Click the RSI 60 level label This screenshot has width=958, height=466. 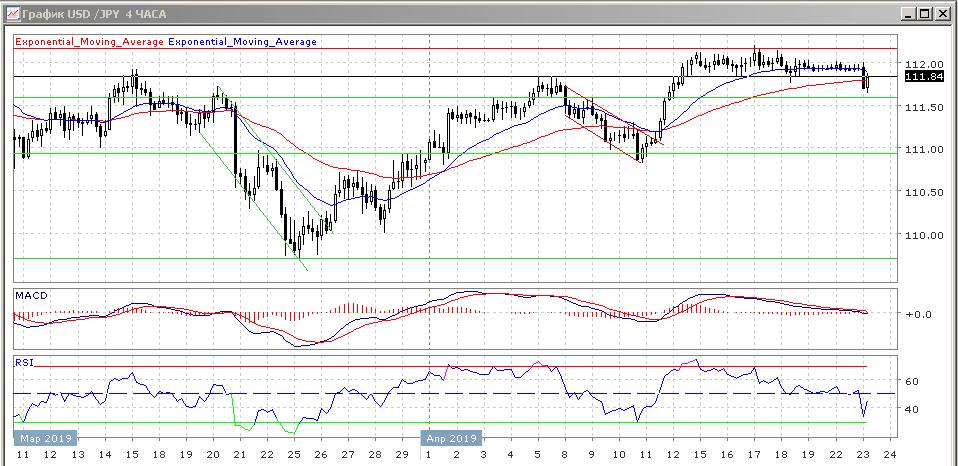tap(911, 381)
